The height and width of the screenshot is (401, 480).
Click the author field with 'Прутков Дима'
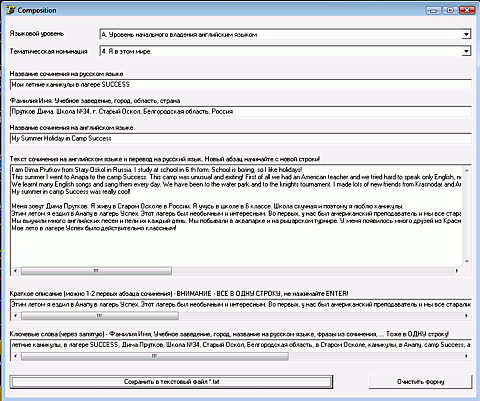(241, 111)
